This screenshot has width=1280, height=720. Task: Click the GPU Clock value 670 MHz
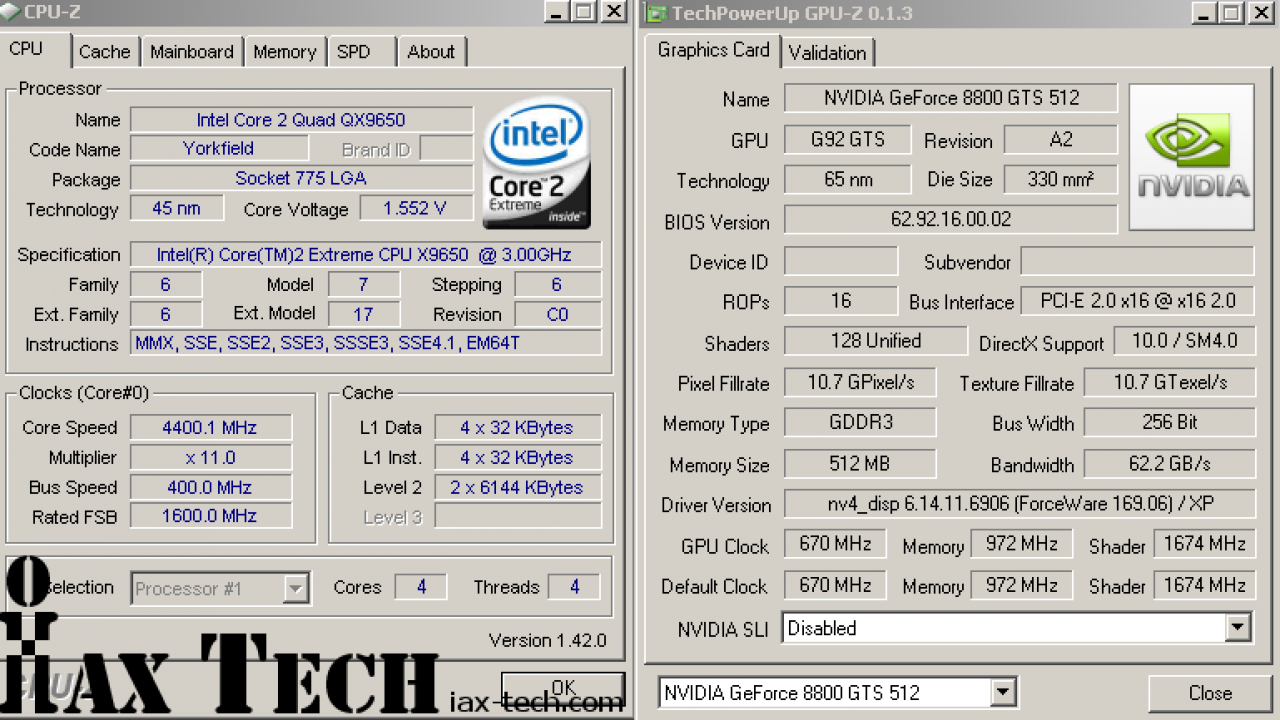(835, 544)
